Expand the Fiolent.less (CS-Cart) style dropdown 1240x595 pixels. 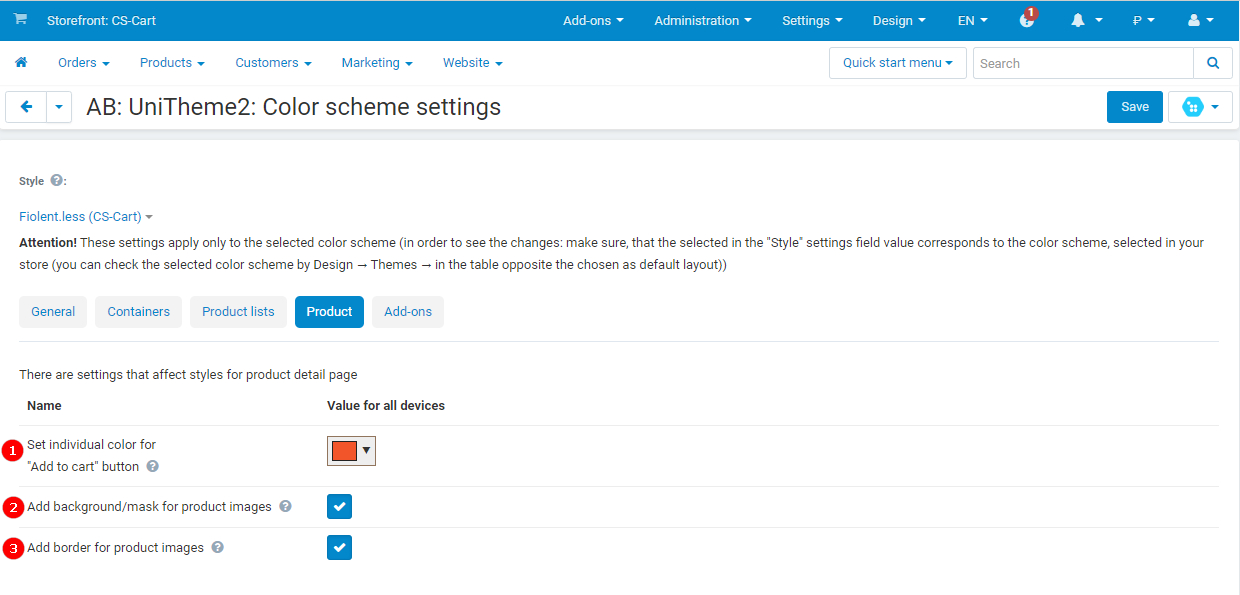point(86,216)
